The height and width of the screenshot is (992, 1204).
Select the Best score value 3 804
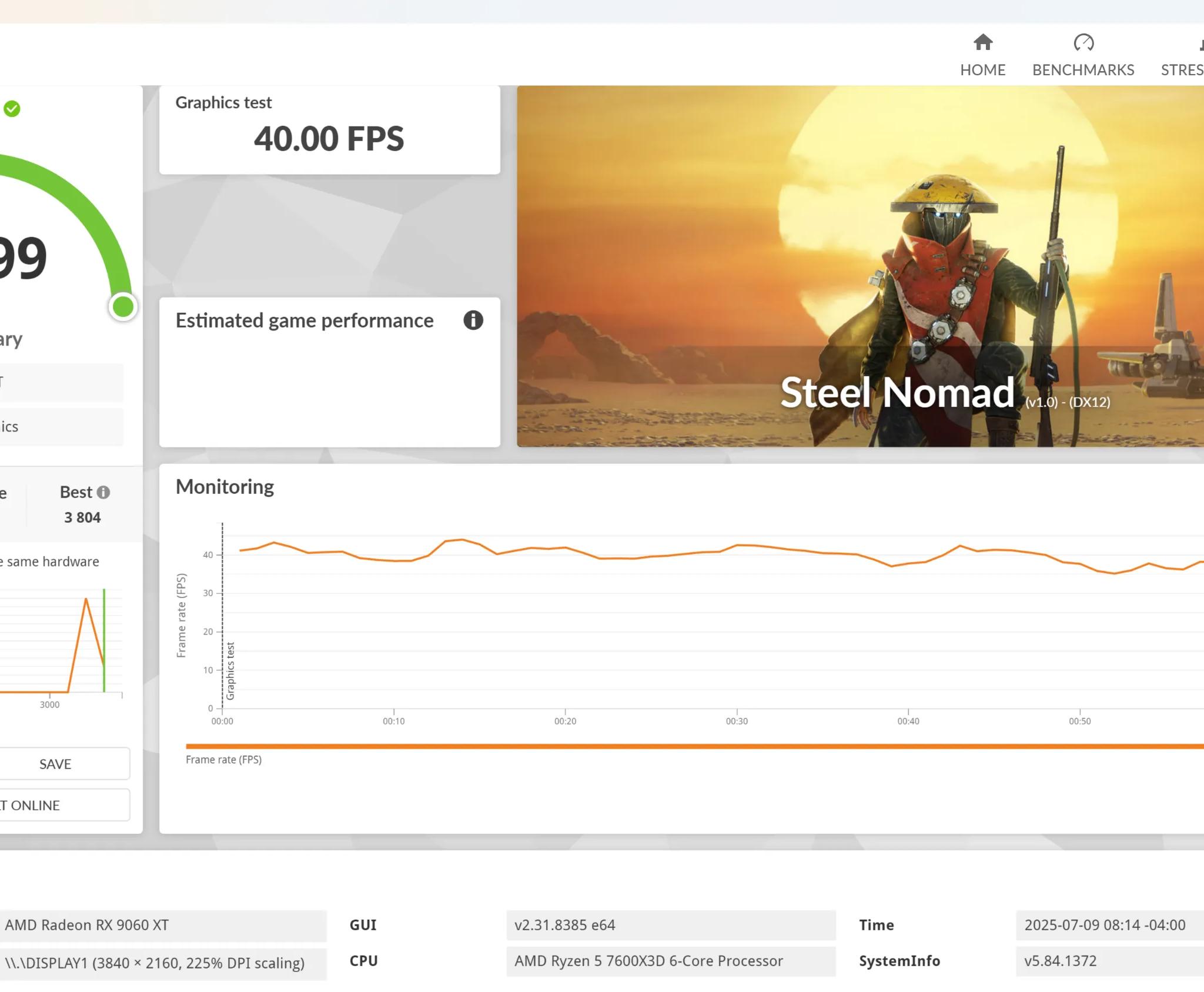pyautogui.click(x=82, y=517)
